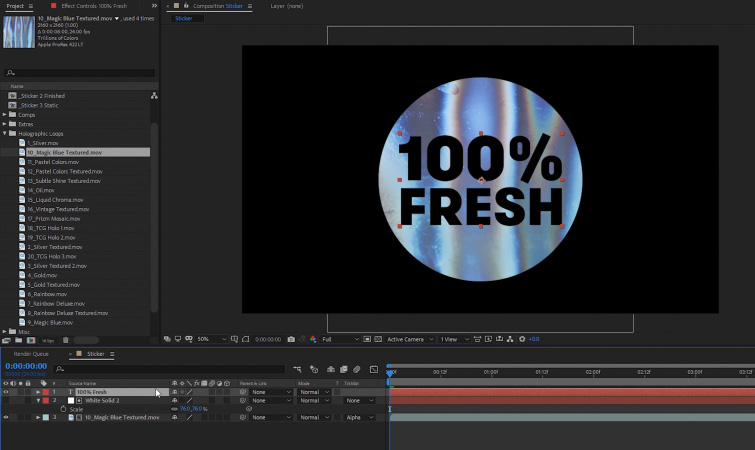Image resolution: width=755 pixels, height=450 pixels.
Task: Expand the 10_Magic Blue Textured.mov layer
Action: (38, 417)
